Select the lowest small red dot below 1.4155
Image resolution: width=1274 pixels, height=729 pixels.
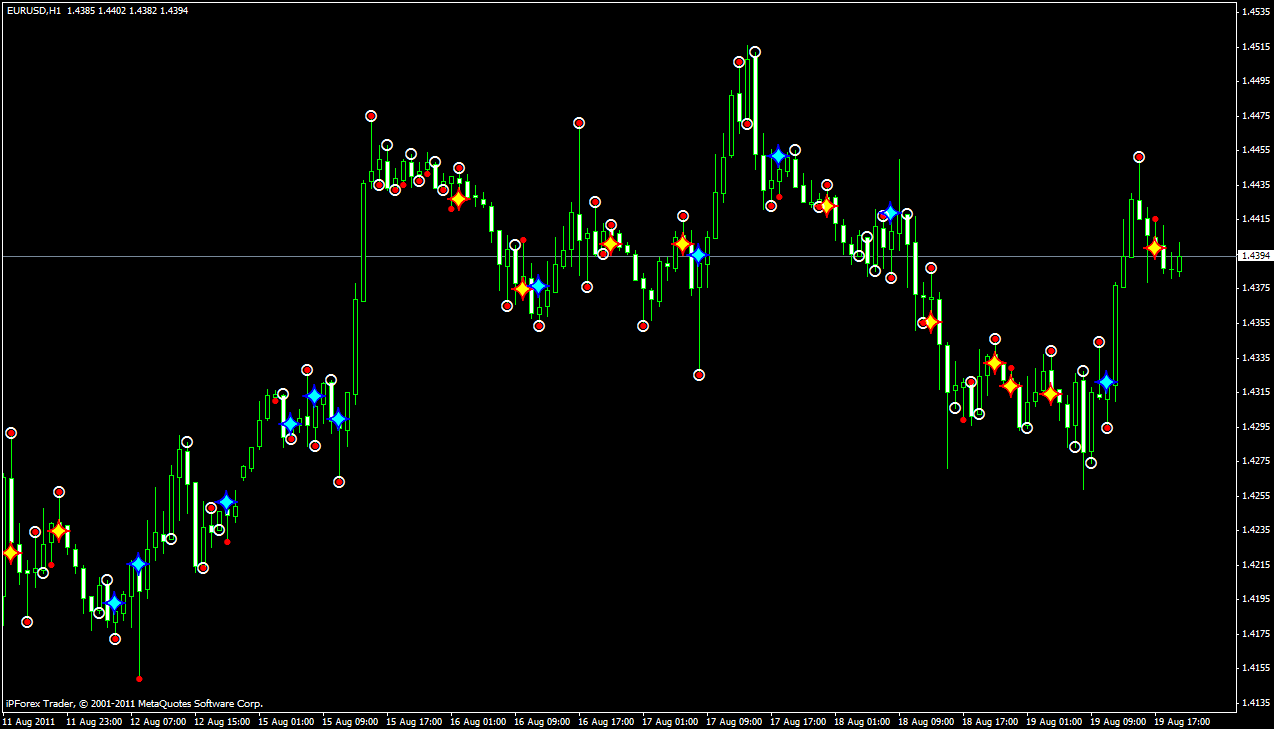coord(139,679)
